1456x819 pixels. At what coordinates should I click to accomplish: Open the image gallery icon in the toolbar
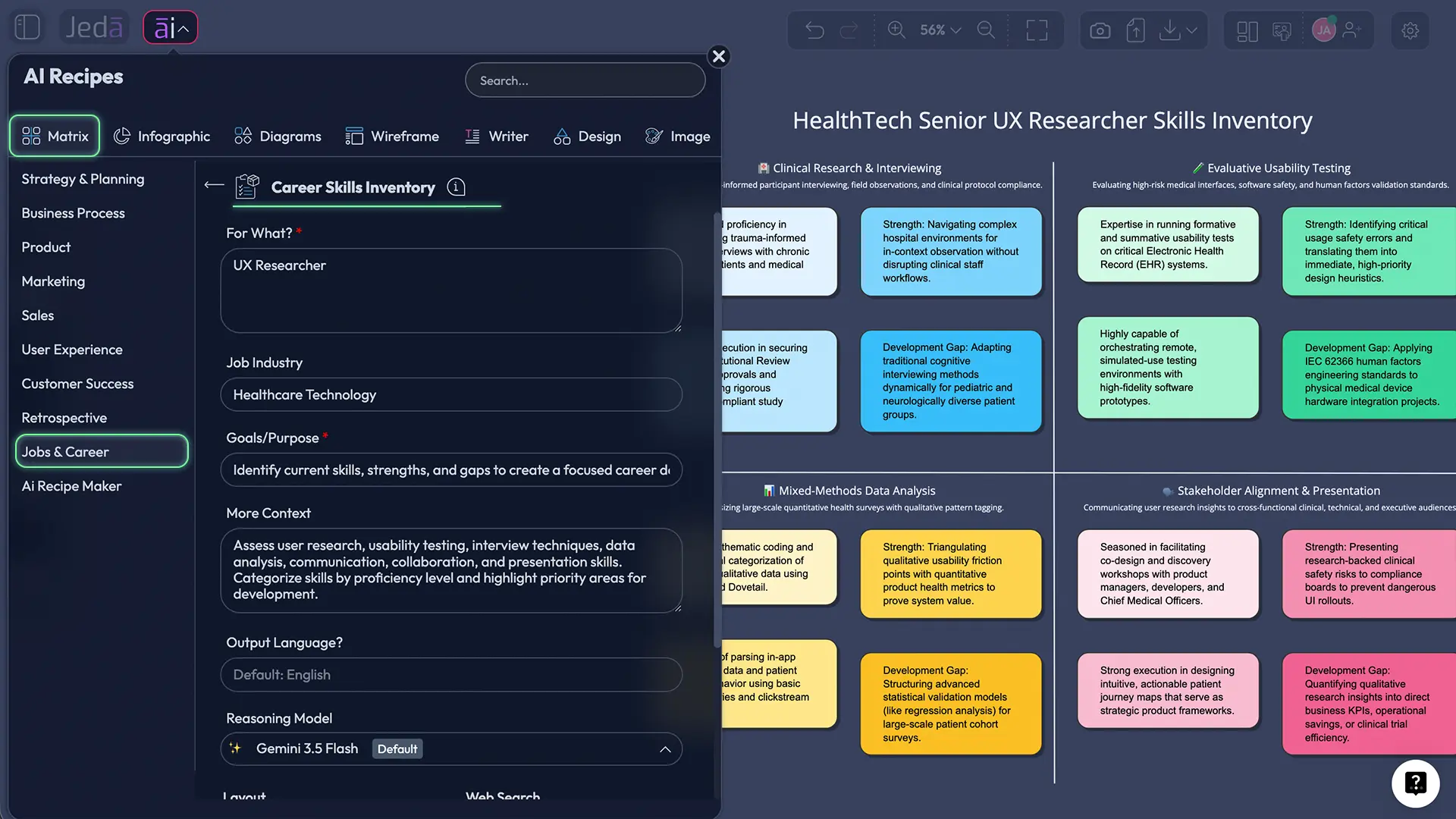(1282, 31)
